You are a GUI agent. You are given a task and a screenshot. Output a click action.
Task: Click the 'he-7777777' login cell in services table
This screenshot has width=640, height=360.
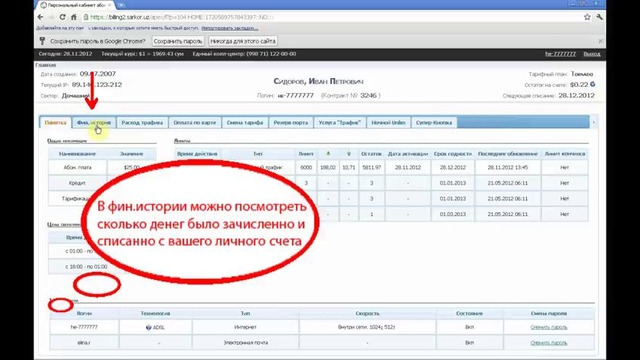[84, 327]
